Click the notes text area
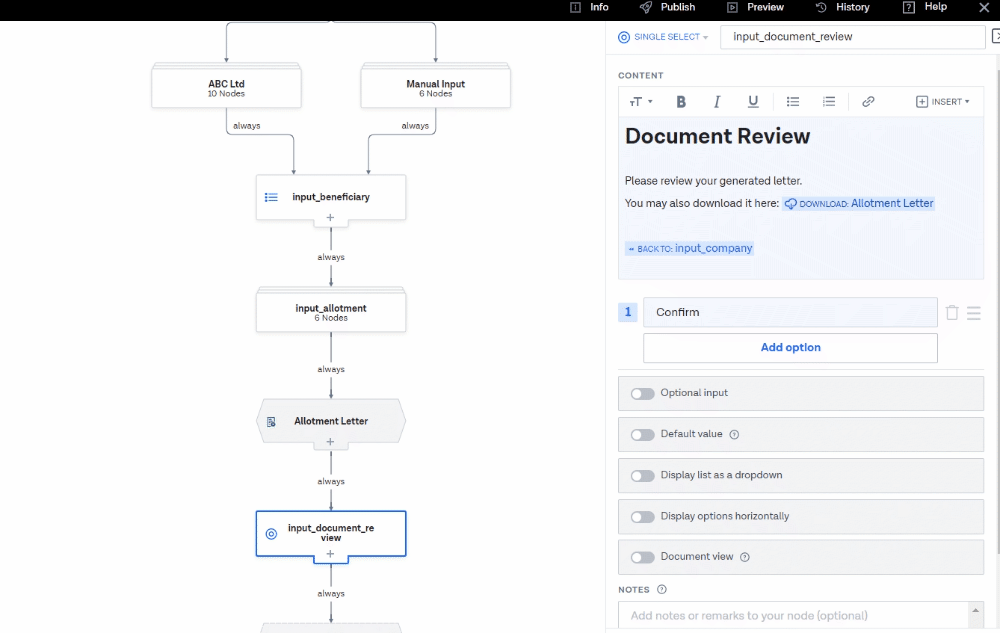The height and width of the screenshot is (633, 1000). tap(794, 616)
